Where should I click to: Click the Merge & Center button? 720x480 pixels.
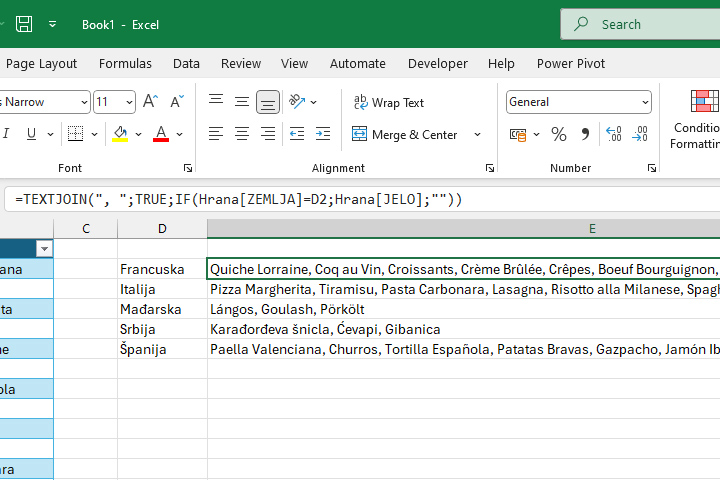pos(405,134)
